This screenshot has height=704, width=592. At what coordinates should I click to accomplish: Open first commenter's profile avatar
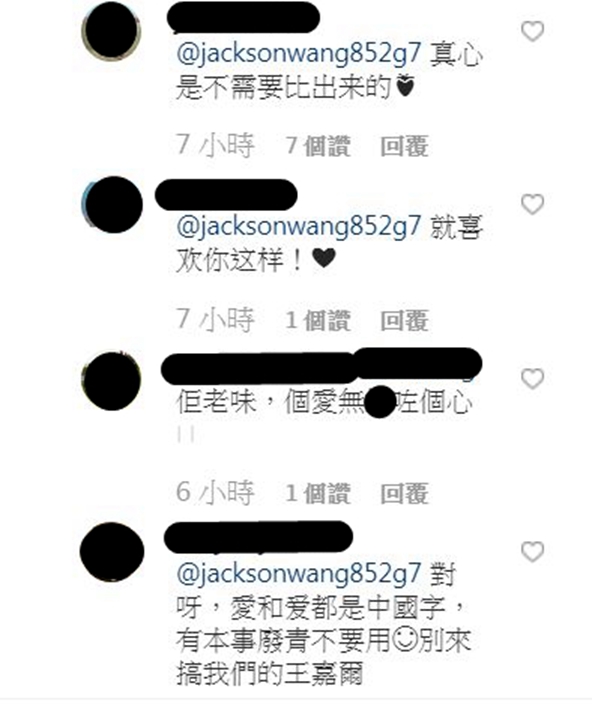point(111,31)
